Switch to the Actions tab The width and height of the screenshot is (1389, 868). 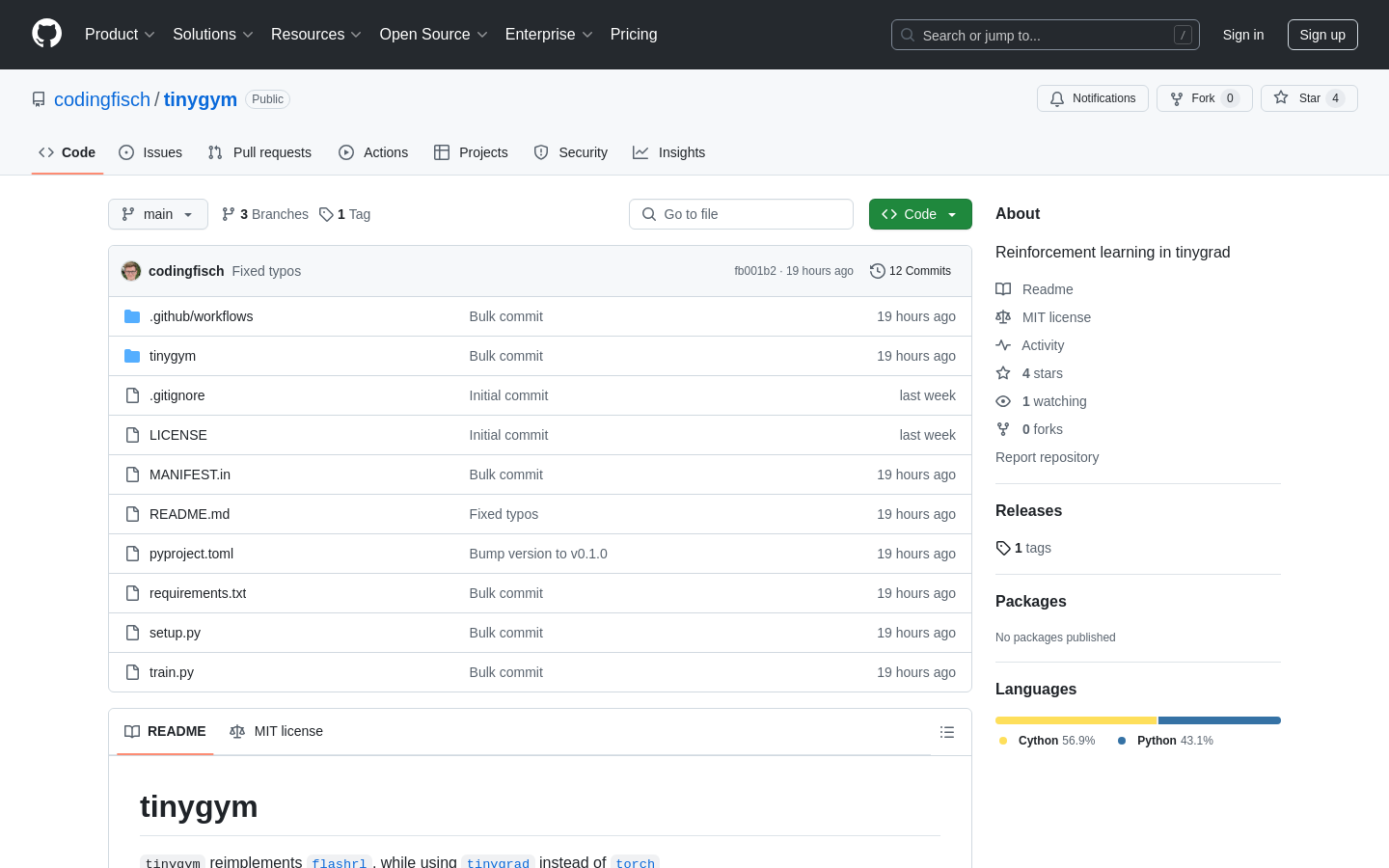(x=373, y=152)
